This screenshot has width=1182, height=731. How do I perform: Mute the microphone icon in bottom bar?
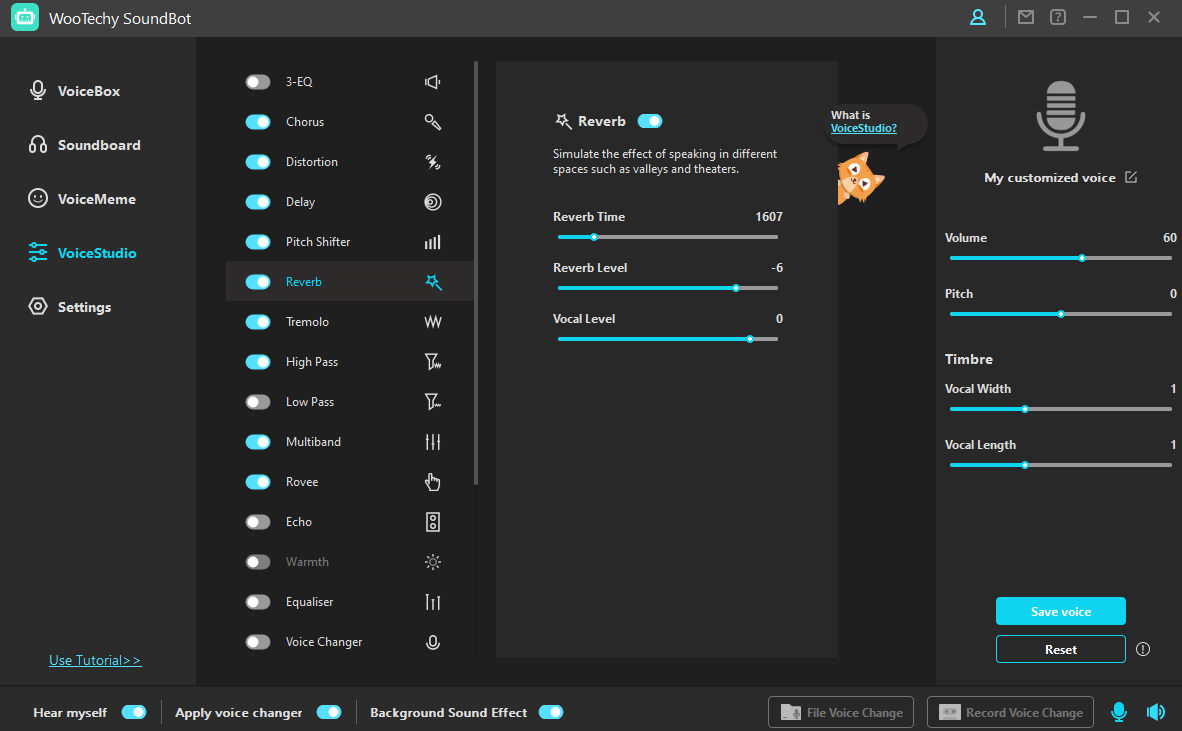[1119, 712]
